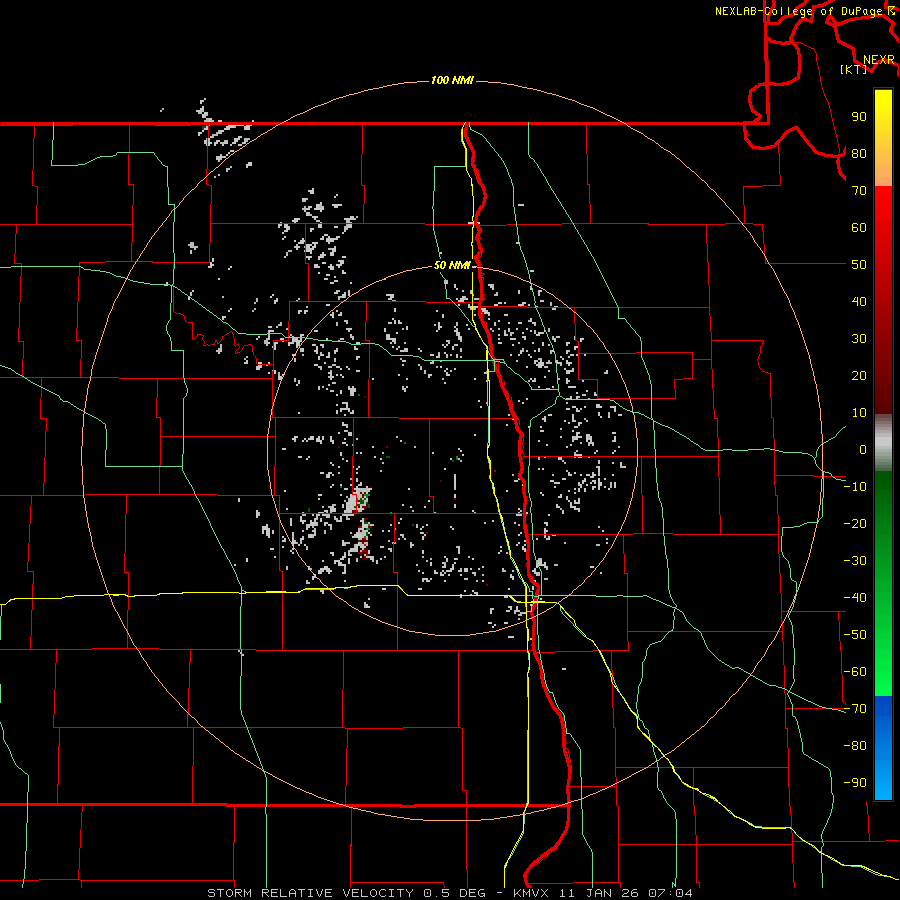Click the -20 value on velocity scale
The image size is (900, 900).
click(x=855, y=523)
